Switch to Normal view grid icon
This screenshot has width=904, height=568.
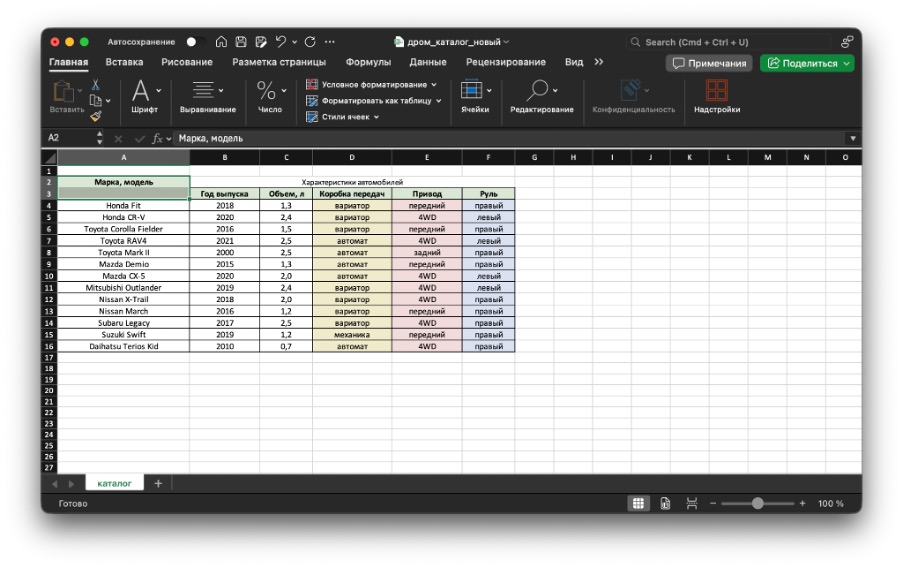(x=638, y=503)
